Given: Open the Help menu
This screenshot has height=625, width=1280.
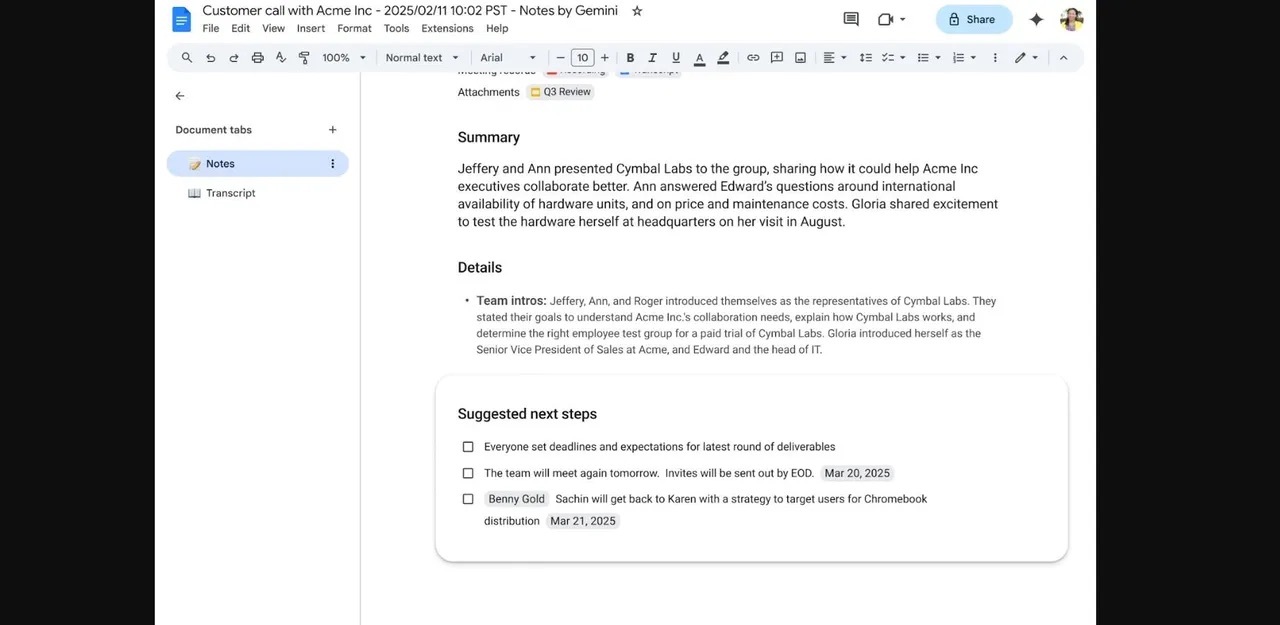Looking at the screenshot, I should [497, 29].
